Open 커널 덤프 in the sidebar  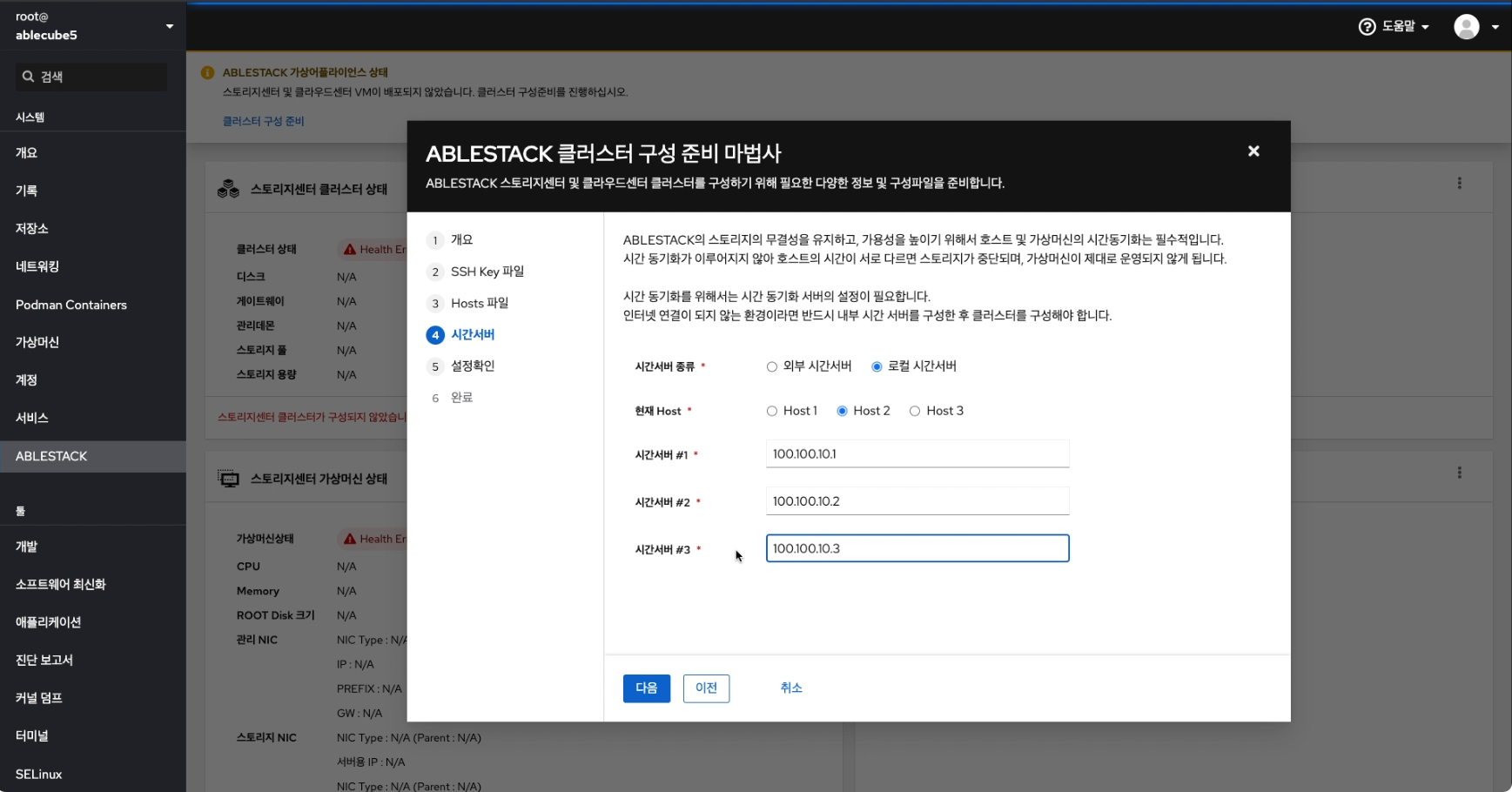coord(93,698)
